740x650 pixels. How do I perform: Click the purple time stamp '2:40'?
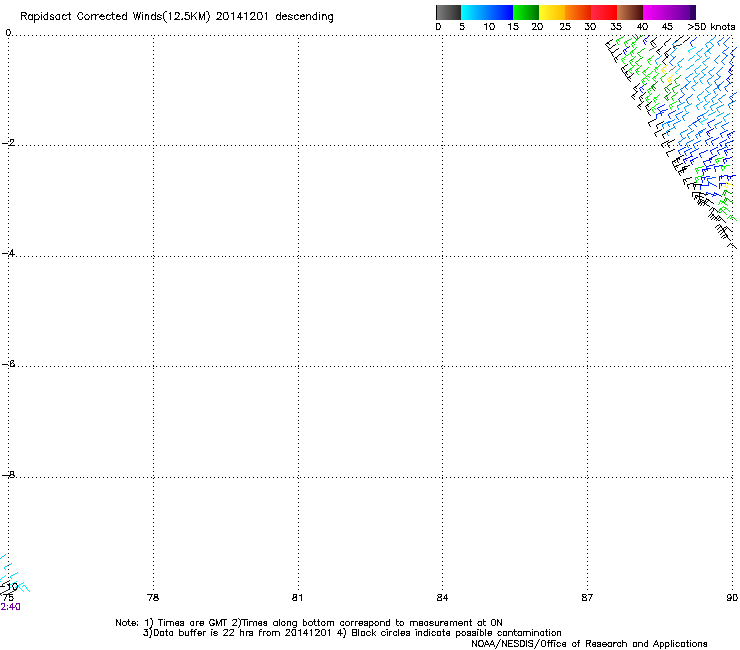10,607
